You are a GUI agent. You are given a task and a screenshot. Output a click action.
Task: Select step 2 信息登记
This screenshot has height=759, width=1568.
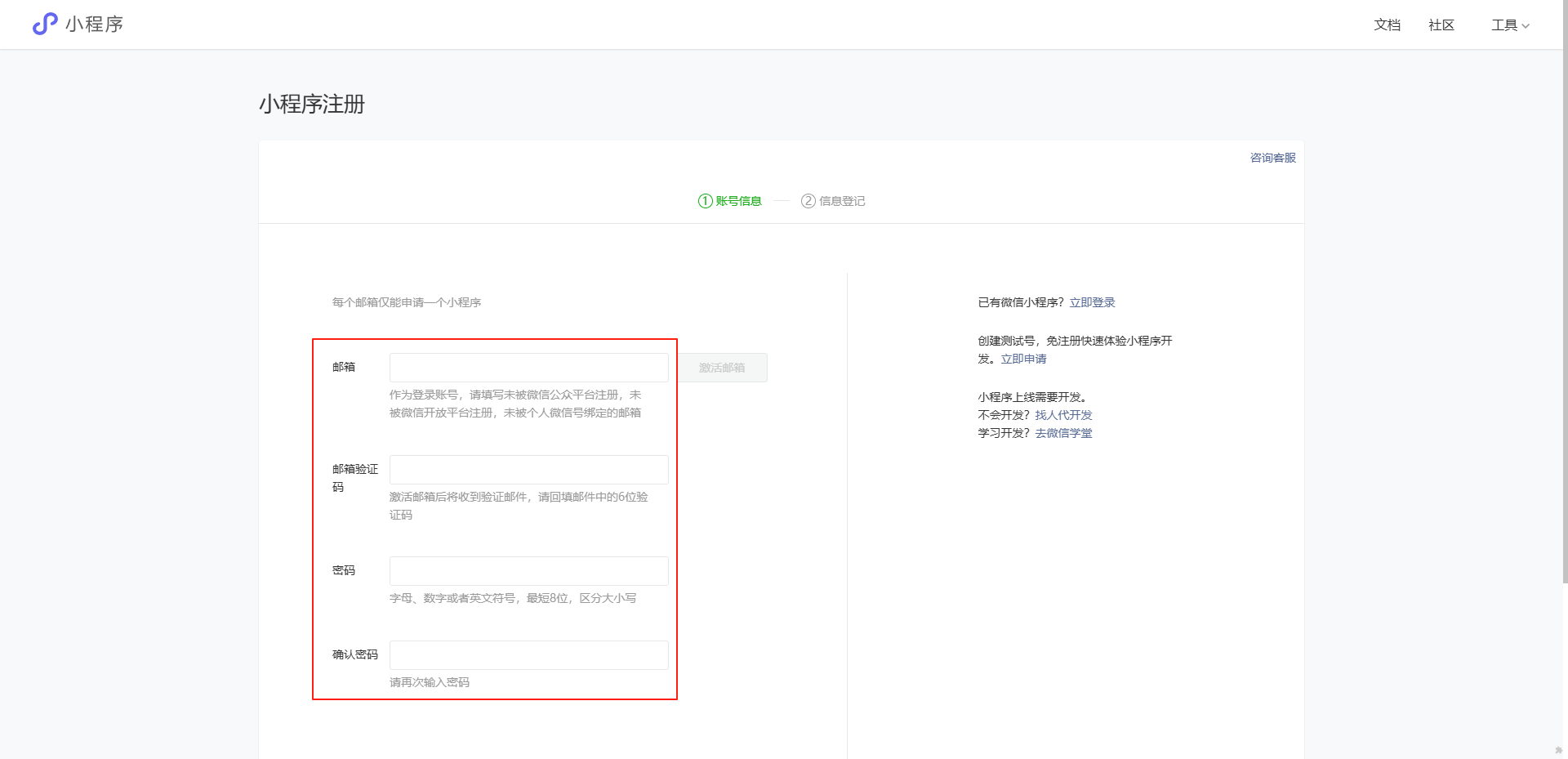pyautogui.click(x=833, y=201)
